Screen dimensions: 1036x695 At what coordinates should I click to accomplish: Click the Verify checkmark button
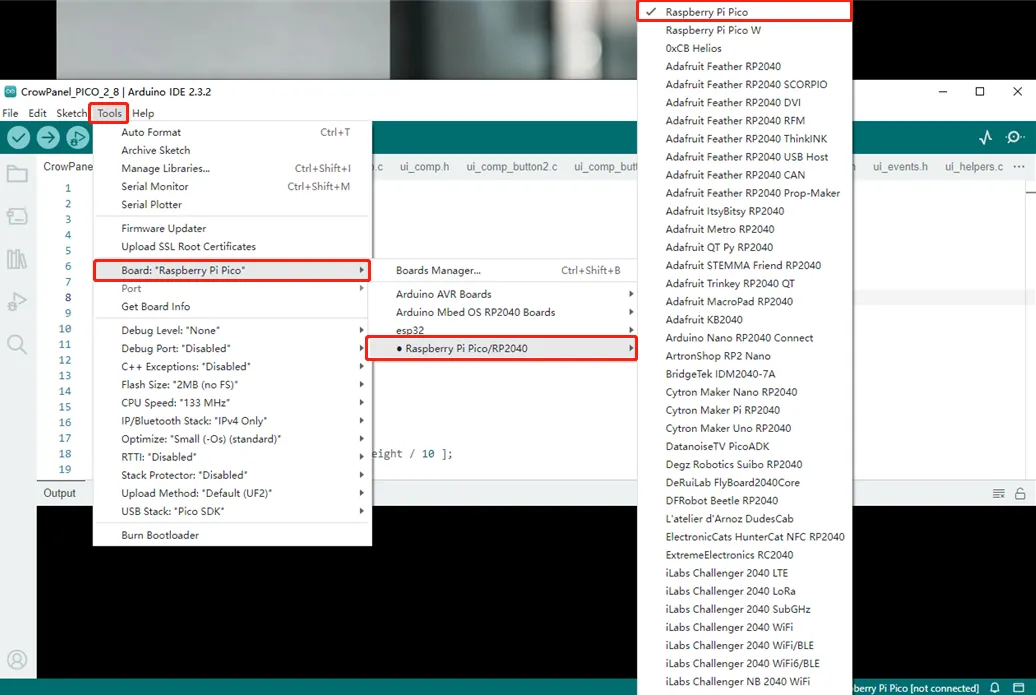(x=18, y=137)
